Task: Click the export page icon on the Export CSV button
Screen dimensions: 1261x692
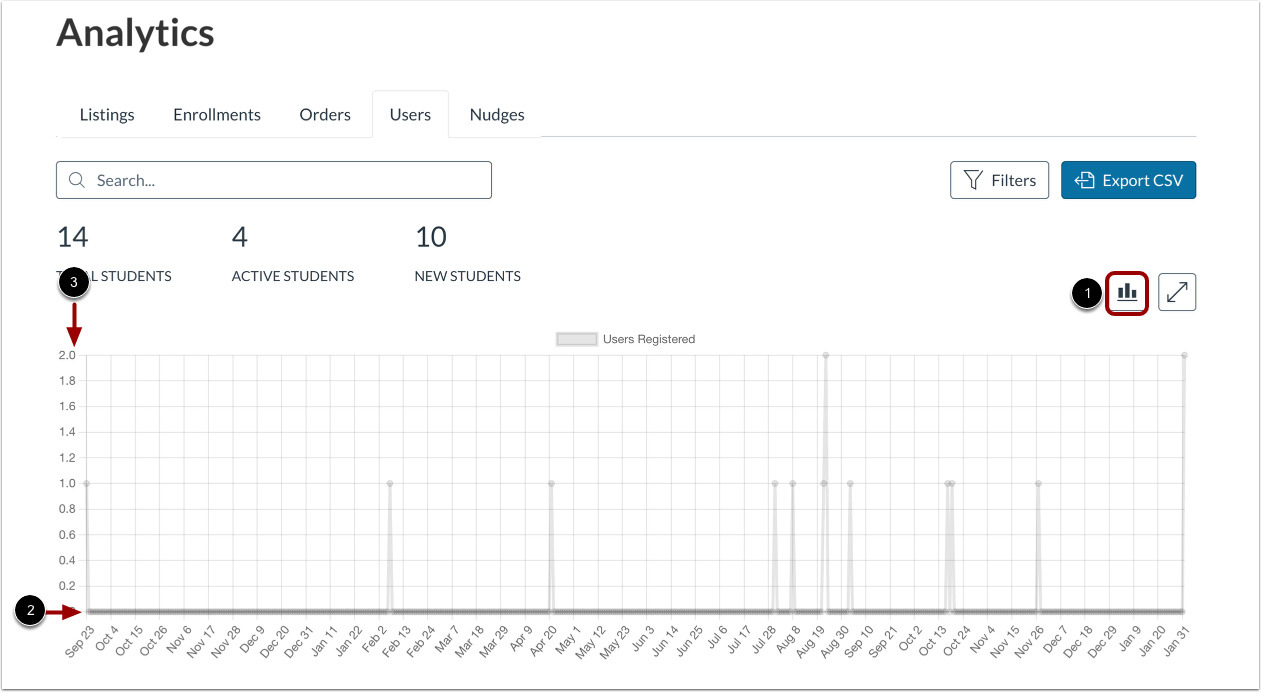Action: coord(1083,180)
